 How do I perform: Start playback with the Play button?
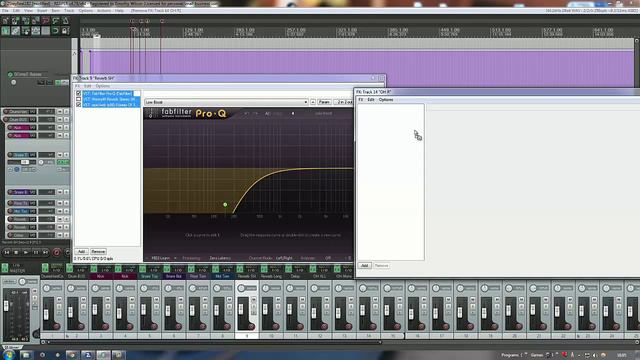coord(26,252)
